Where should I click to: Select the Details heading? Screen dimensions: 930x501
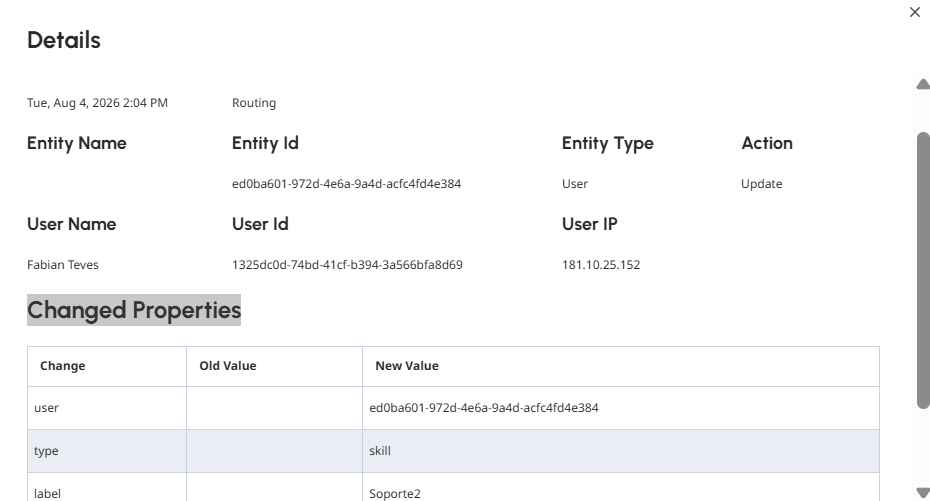pyautogui.click(x=64, y=40)
